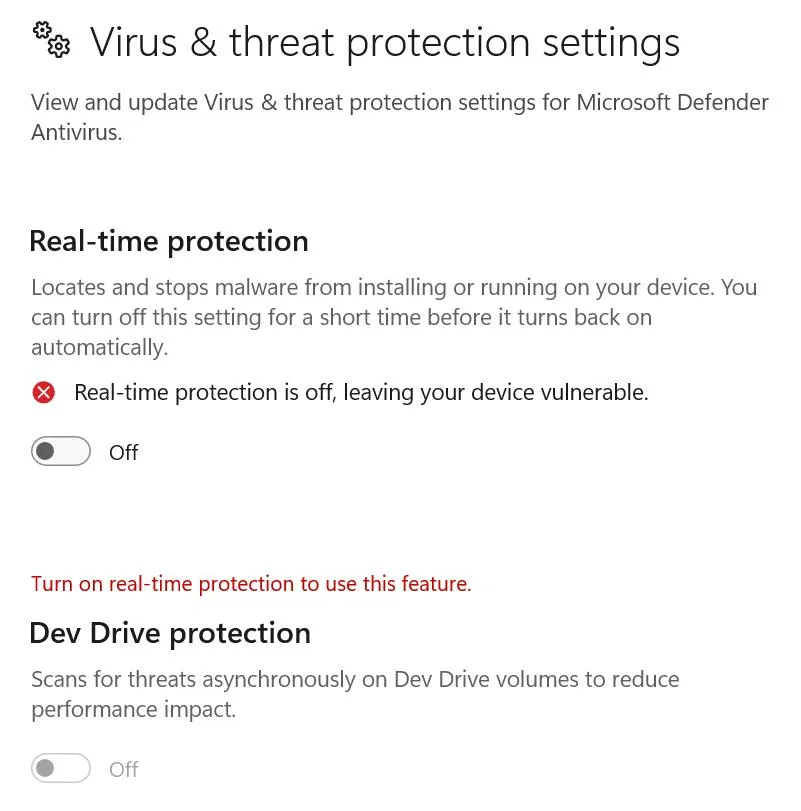Click the gears icon beside the page title
This screenshot has height=811, width=801.
52,41
